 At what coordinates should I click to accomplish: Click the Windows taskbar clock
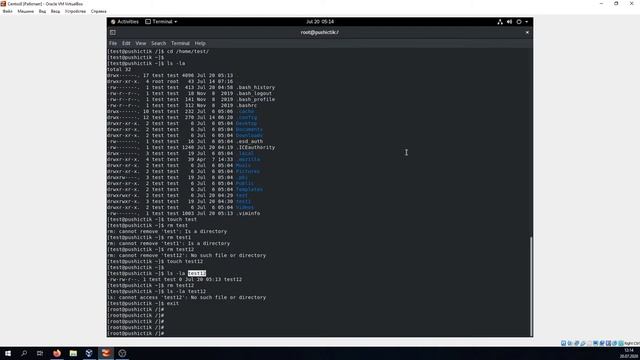630,353
